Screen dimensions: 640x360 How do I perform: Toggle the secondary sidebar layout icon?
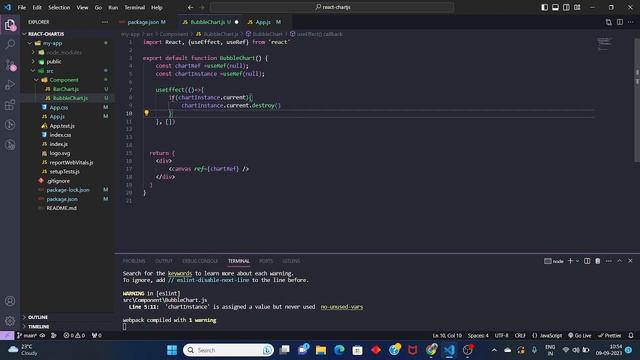click(x=566, y=7)
